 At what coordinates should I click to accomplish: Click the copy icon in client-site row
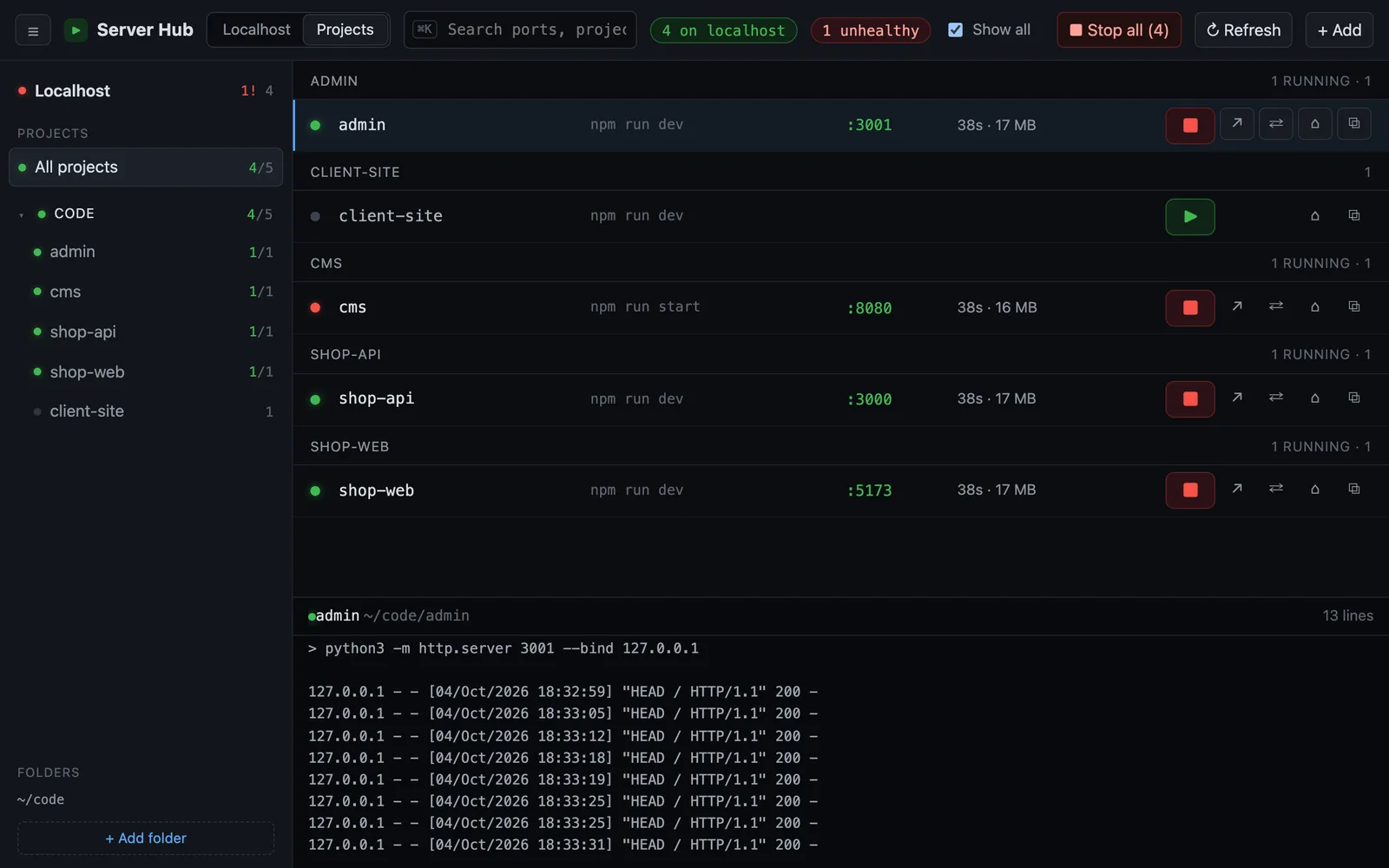1353,215
